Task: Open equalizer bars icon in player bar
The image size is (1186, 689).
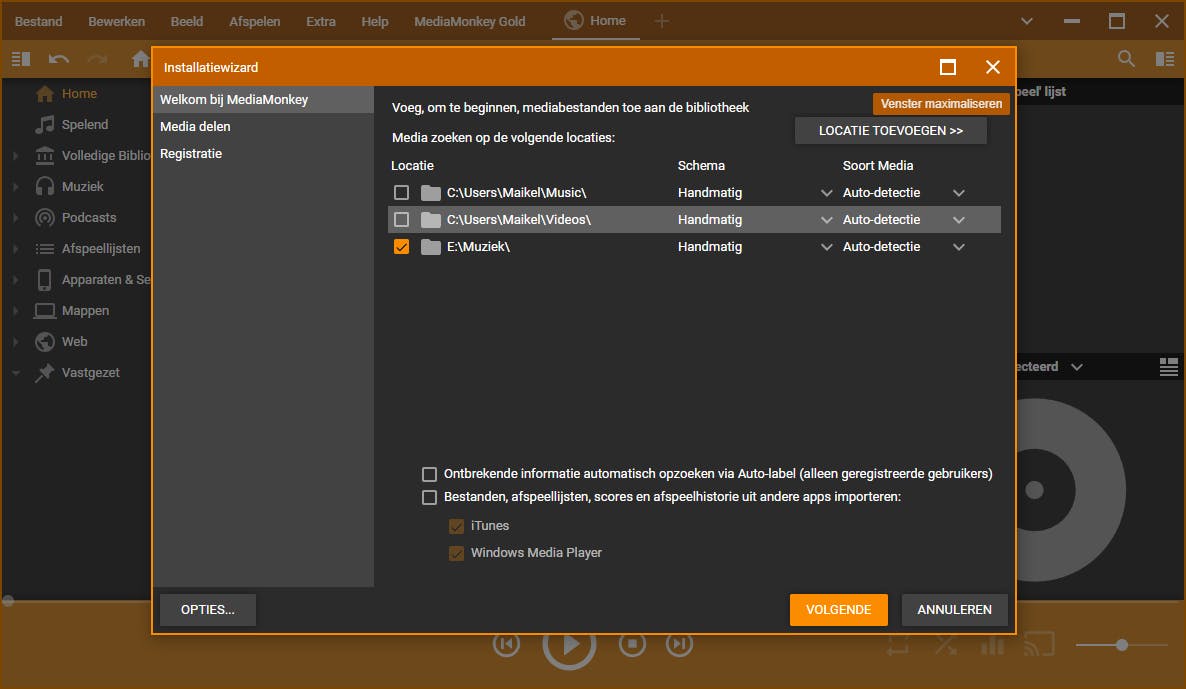Action: click(x=992, y=645)
